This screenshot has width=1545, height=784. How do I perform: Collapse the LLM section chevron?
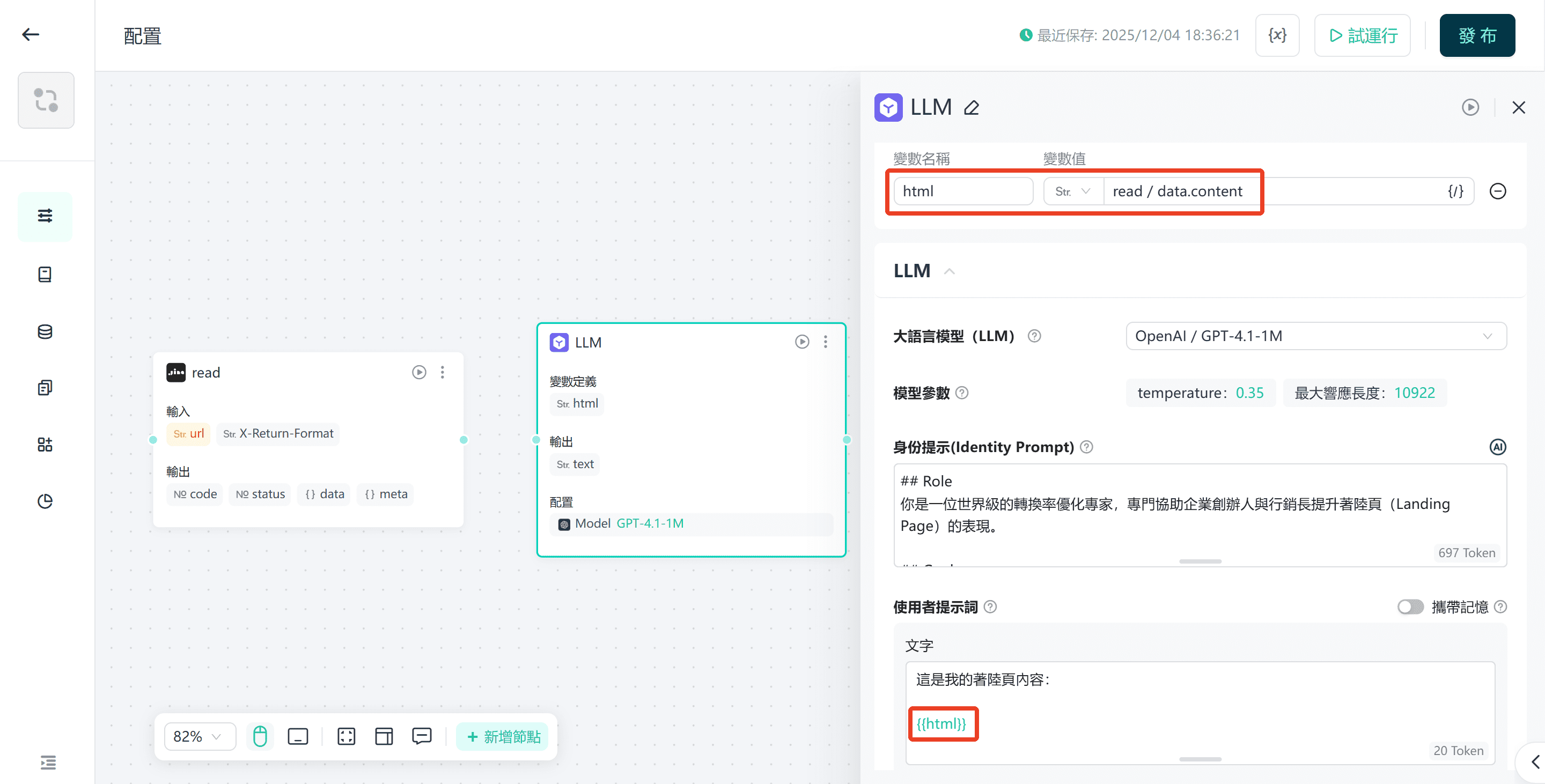pos(950,271)
